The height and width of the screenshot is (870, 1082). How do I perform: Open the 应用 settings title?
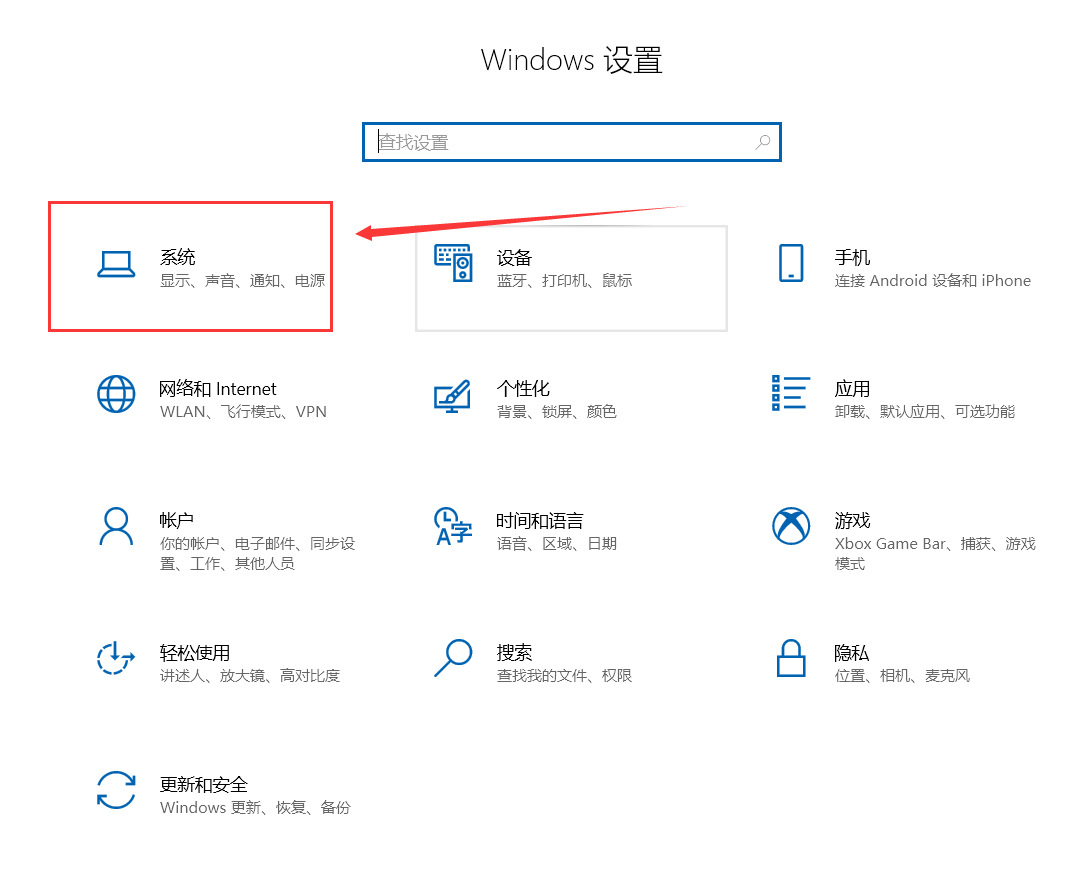coord(852,388)
